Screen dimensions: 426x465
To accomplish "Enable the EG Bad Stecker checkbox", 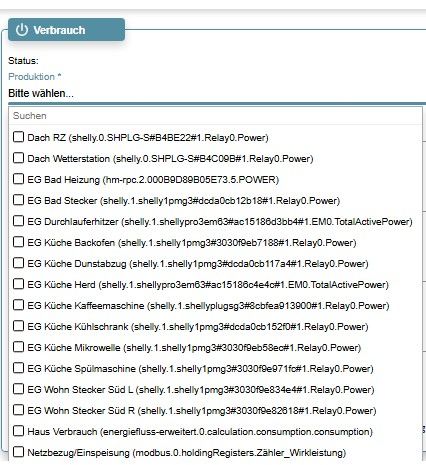I will (x=18, y=200).
